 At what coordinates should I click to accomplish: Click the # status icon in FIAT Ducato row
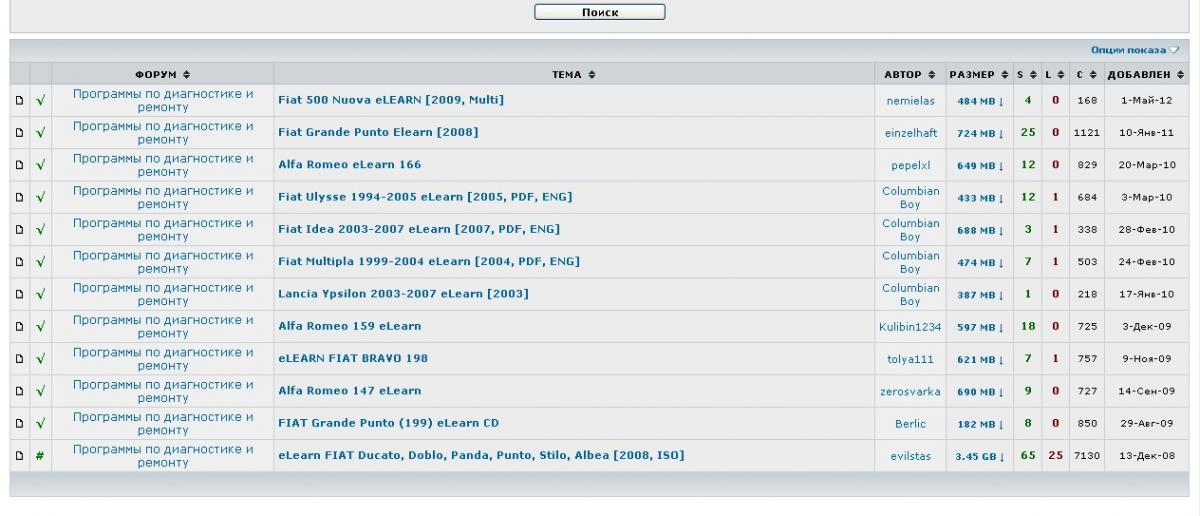[41, 456]
